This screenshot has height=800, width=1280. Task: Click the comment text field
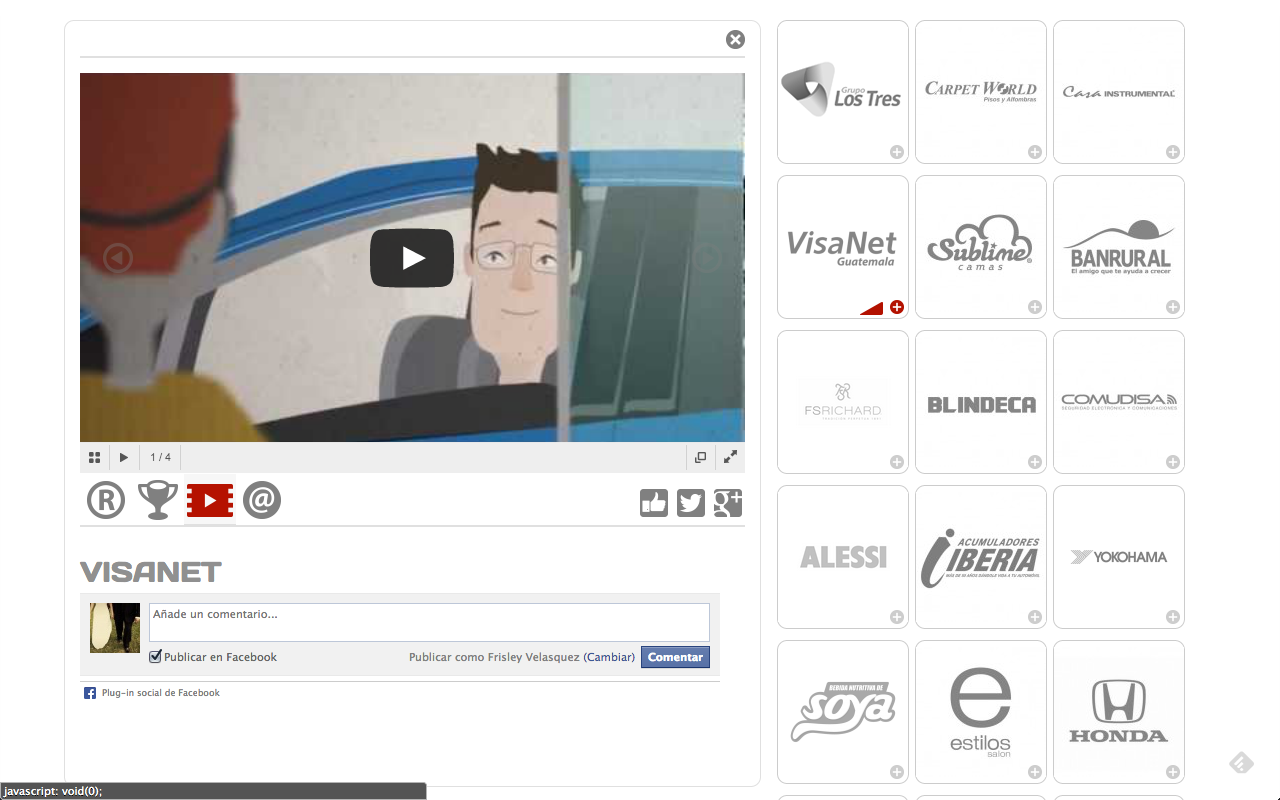point(429,622)
